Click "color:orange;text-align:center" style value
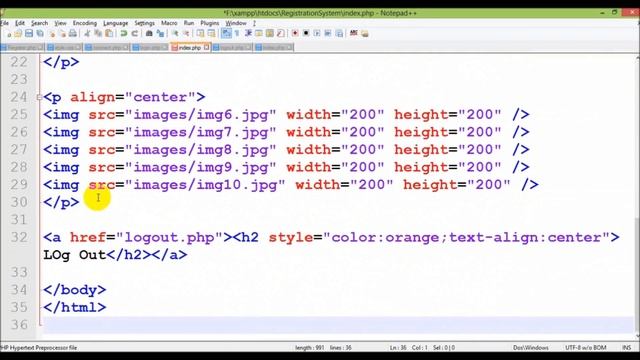 [467, 238]
